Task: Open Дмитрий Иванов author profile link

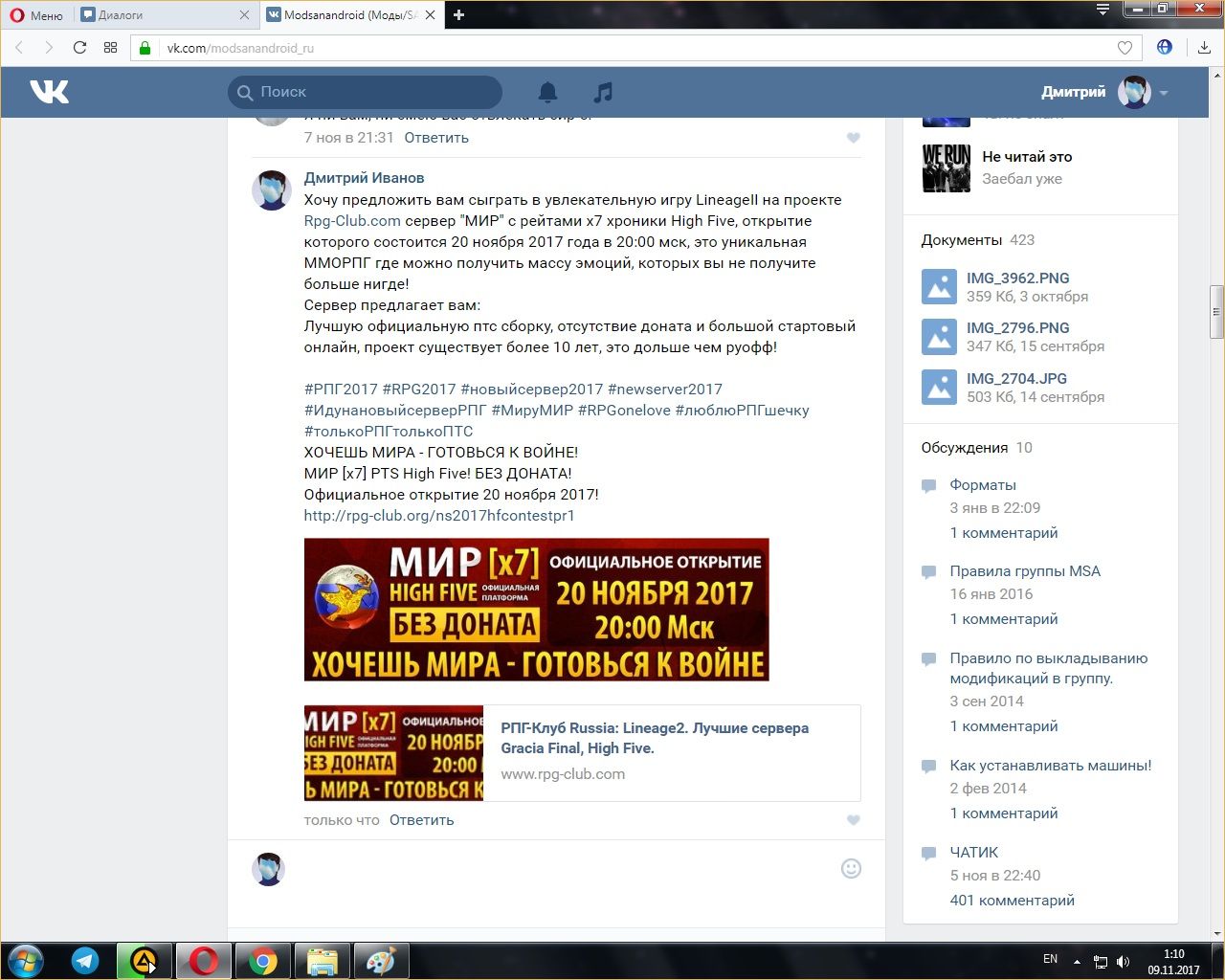Action: (x=364, y=178)
